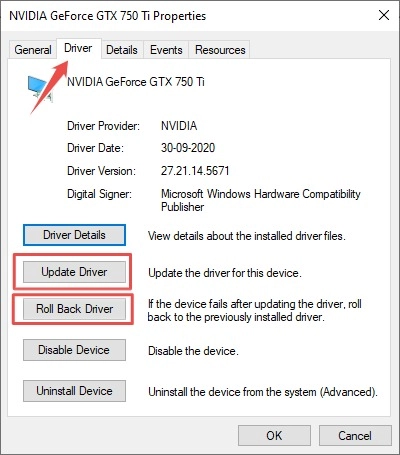Dismiss dialog using Cancel button
The width and height of the screenshot is (400, 455).
[x=355, y=435]
